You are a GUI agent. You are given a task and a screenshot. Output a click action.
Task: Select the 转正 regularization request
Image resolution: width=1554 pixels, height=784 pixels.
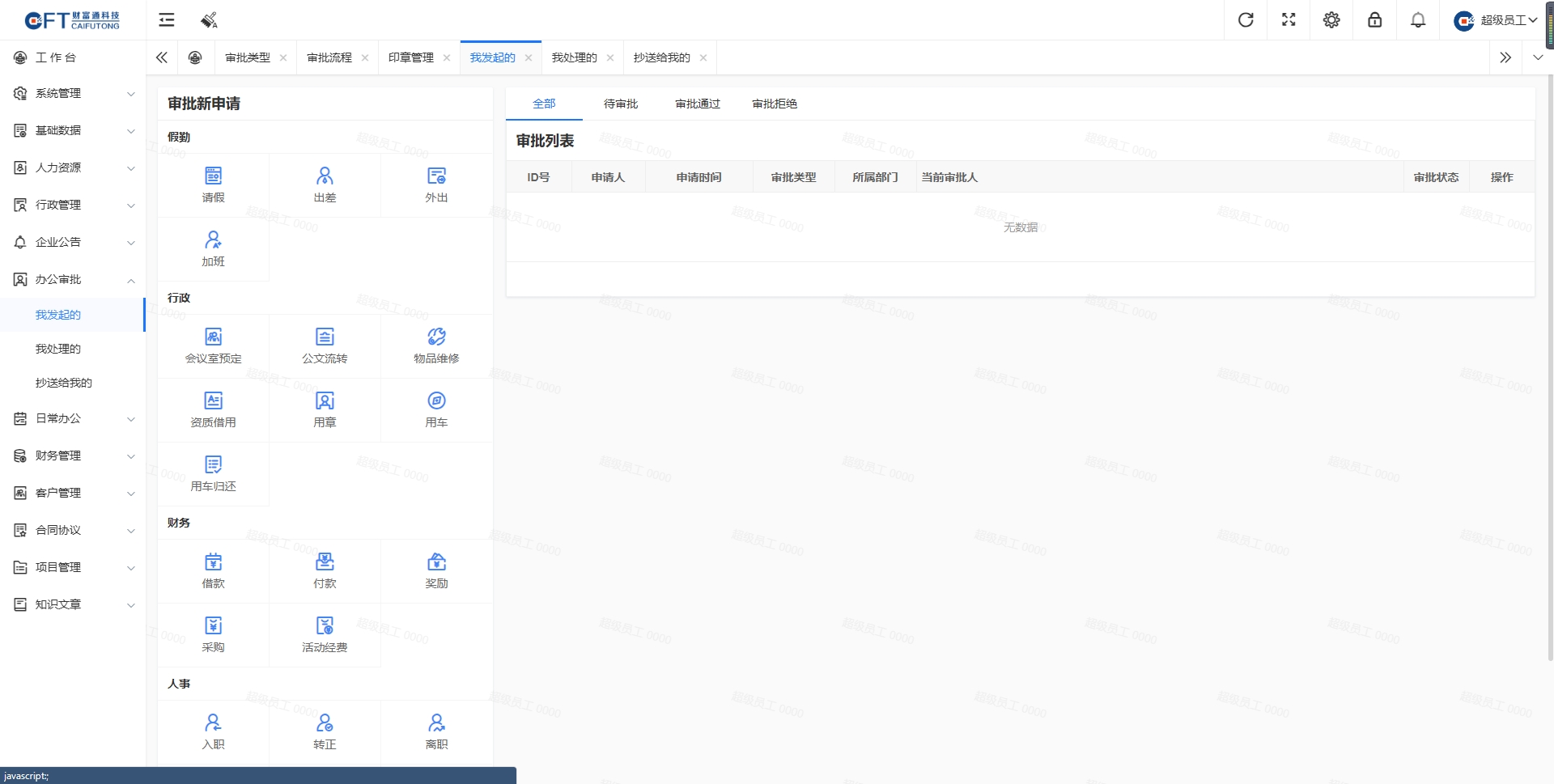pos(325,731)
